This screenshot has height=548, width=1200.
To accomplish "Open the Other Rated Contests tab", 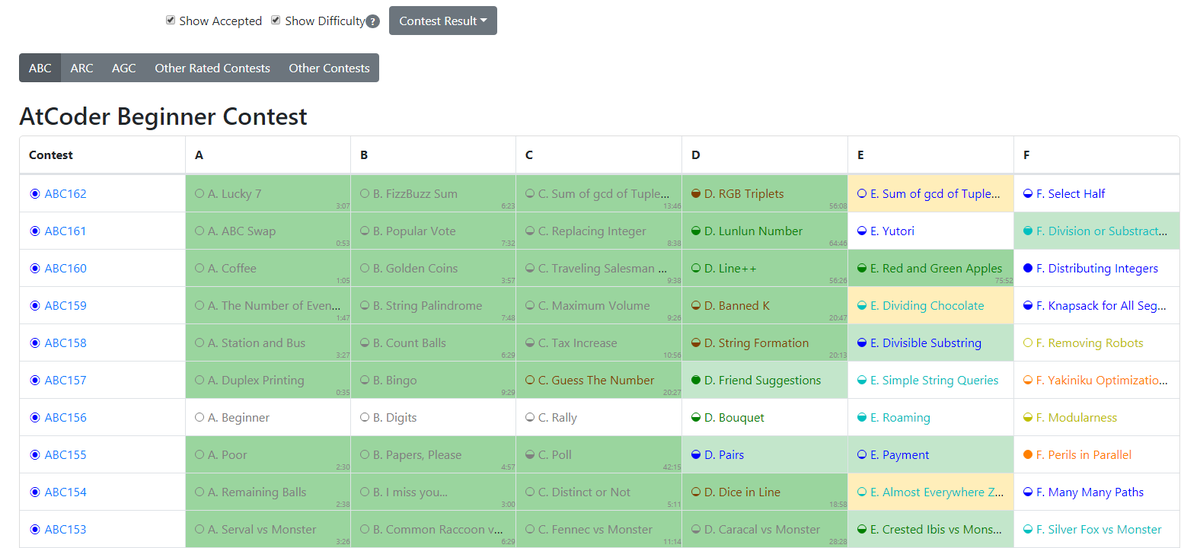I will [x=212, y=68].
